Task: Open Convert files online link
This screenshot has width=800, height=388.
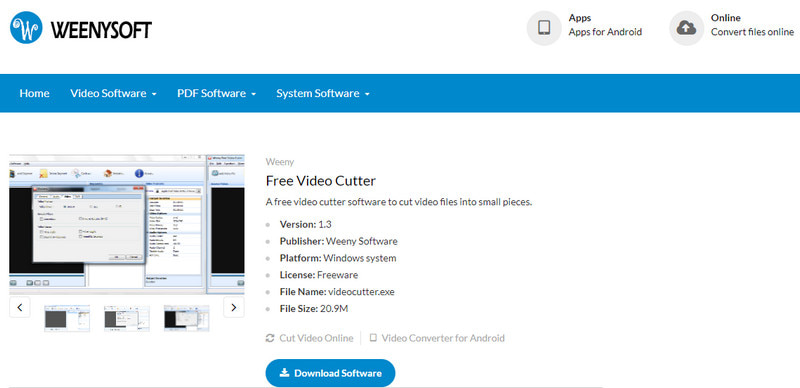Action: pos(753,32)
